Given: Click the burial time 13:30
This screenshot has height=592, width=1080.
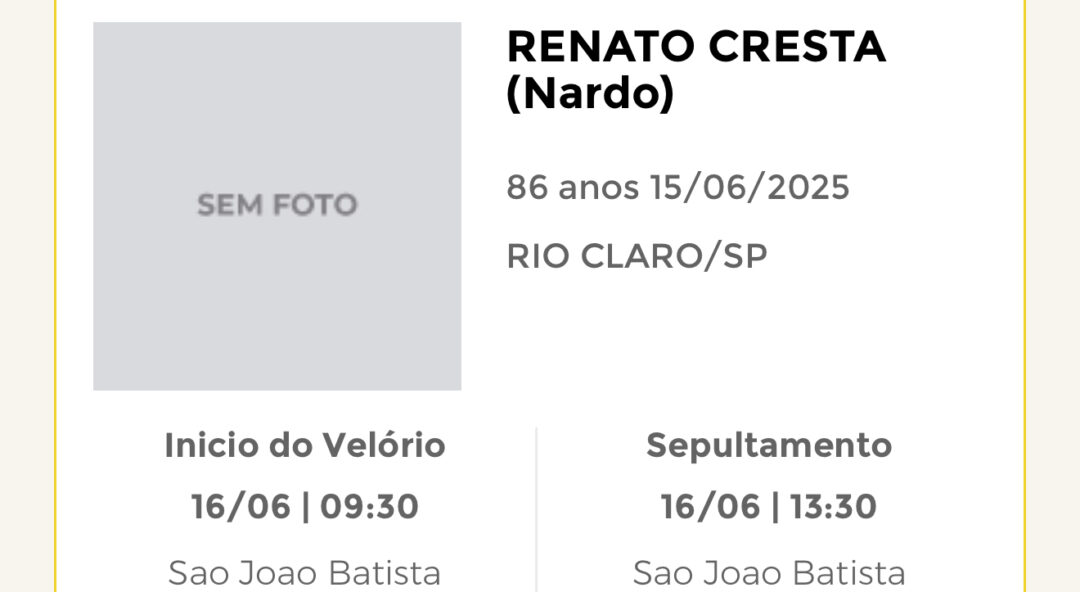Looking at the screenshot, I should (x=833, y=507).
